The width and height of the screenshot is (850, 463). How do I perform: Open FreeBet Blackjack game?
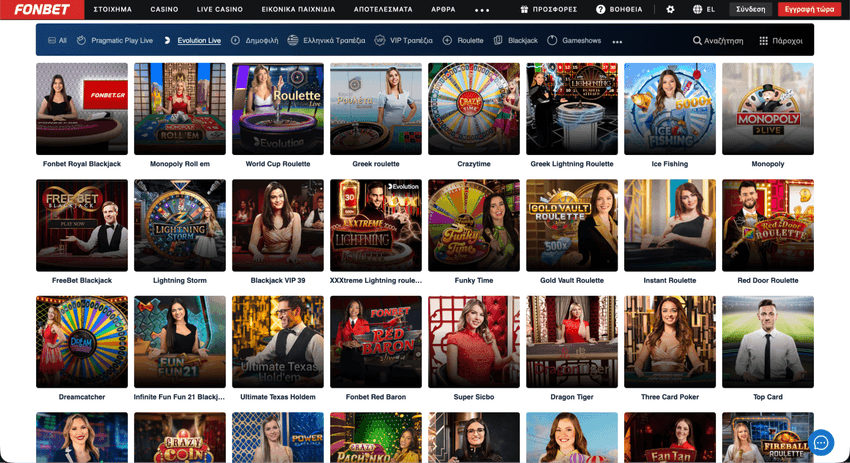tap(82, 226)
